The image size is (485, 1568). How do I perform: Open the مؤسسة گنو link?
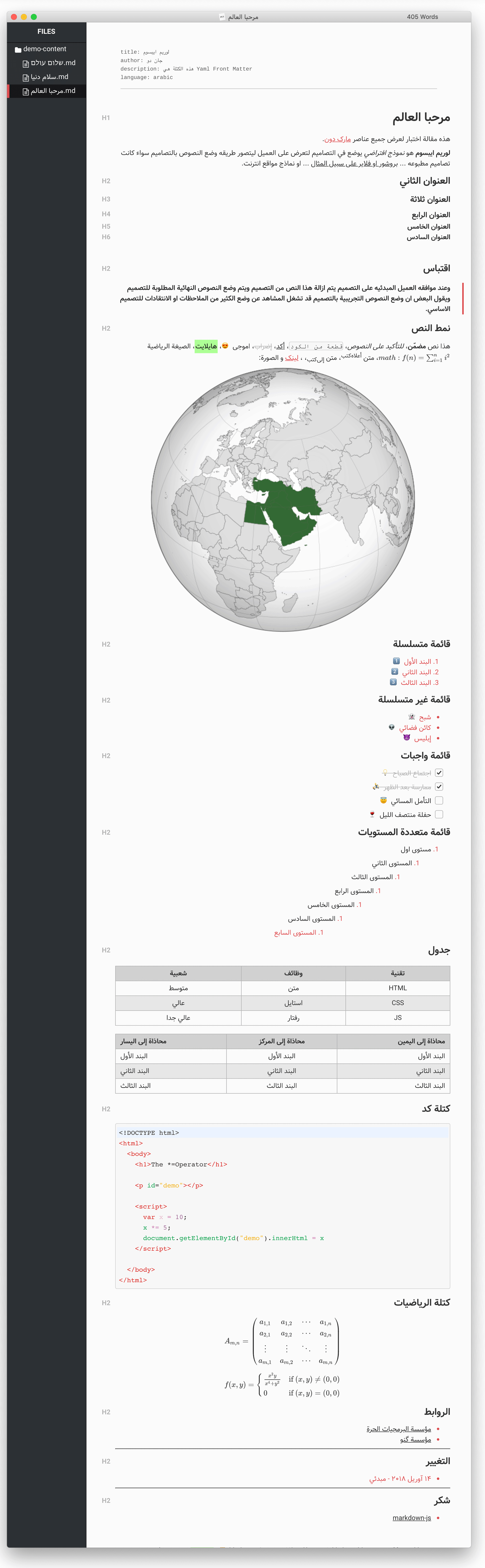(x=416, y=1440)
